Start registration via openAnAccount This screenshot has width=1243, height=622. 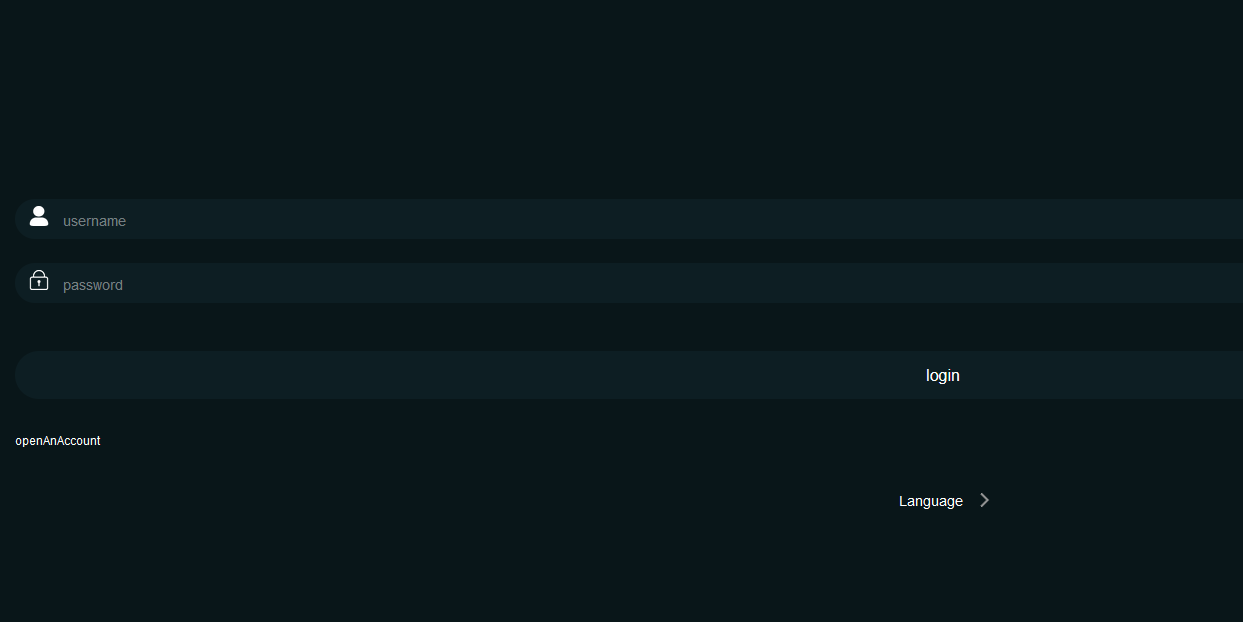pos(58,441)
